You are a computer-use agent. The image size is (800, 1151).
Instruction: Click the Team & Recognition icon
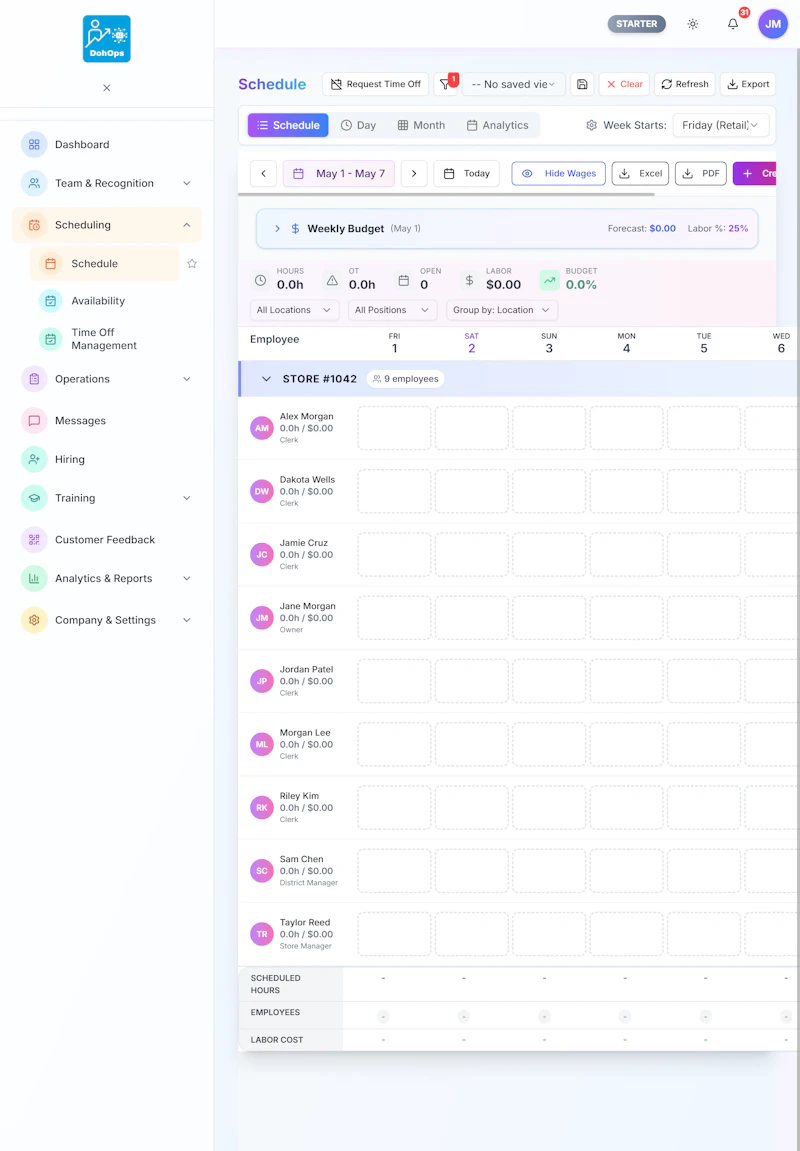pyautogui.click(x=34, y=184)
